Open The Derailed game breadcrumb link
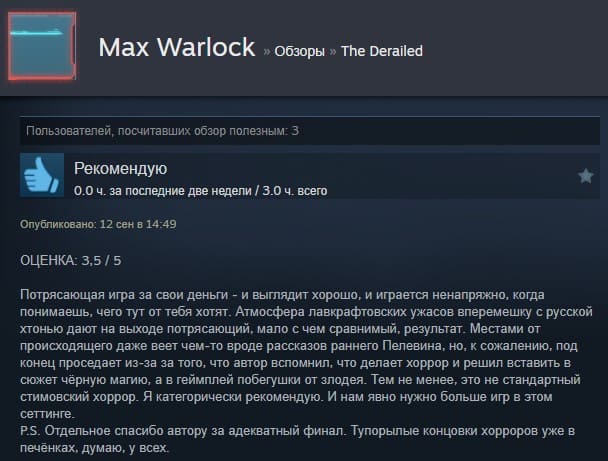The height and width of the screenshot is (461, 608). click(x=382, y=51)
